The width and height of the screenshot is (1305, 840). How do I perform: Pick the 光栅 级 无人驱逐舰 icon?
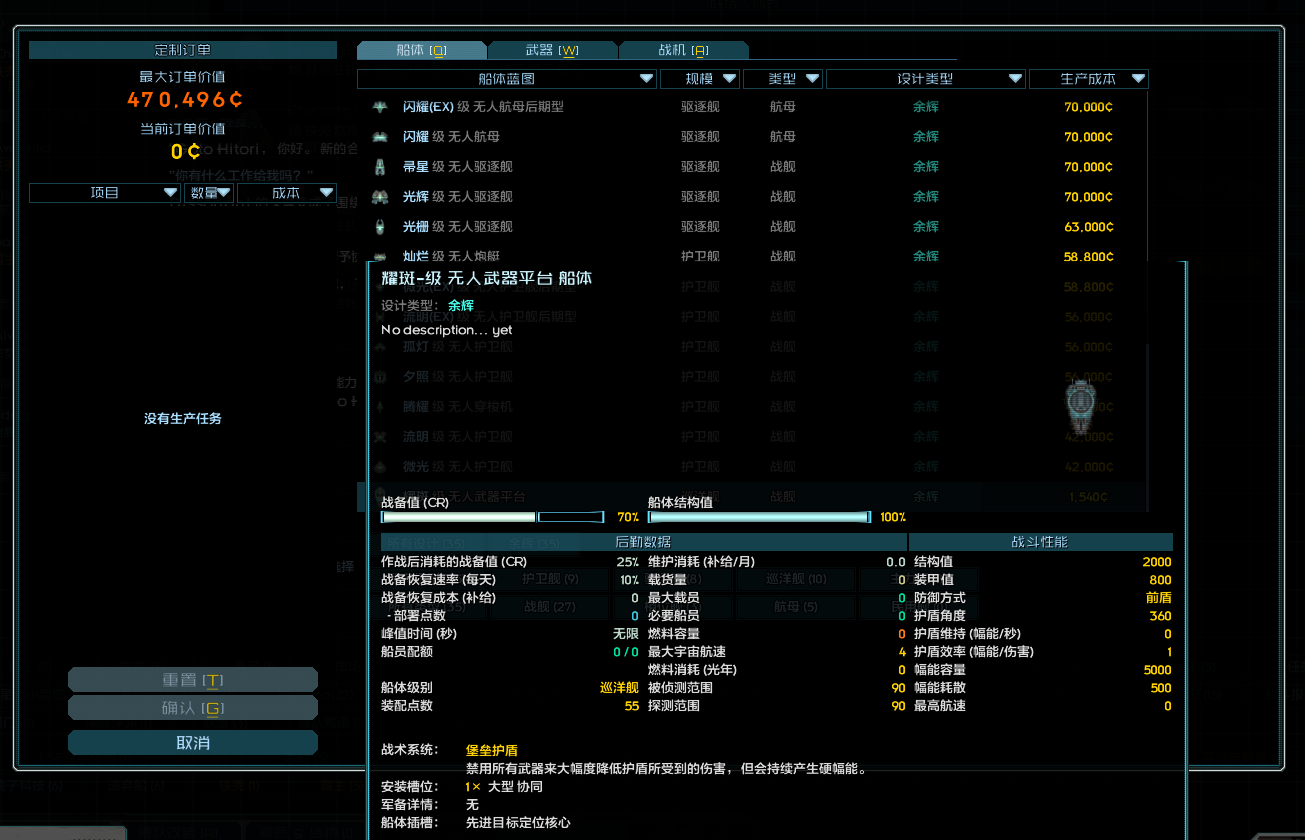click(380, 227)
